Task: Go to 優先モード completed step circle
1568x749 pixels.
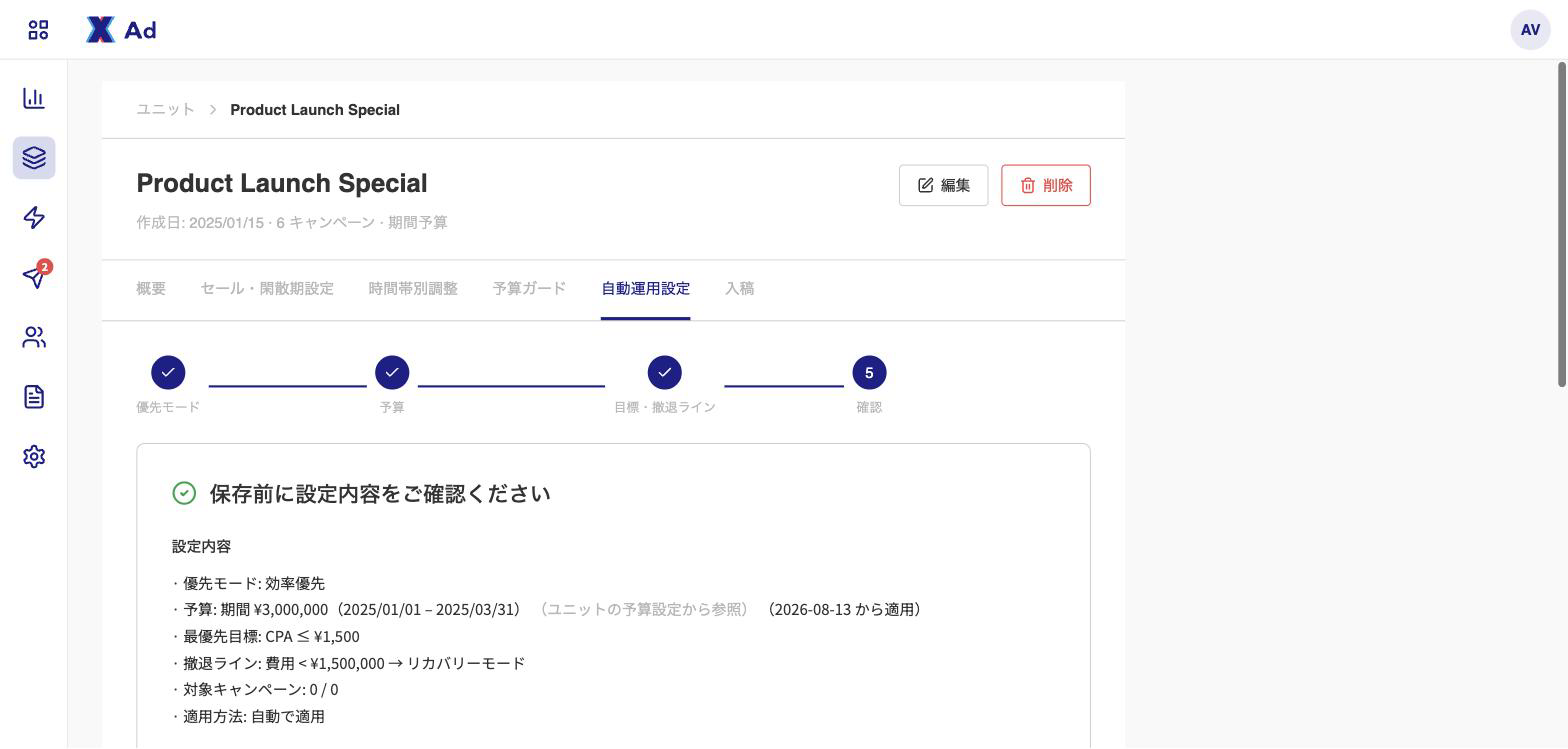Action: (x=168, y=372)
